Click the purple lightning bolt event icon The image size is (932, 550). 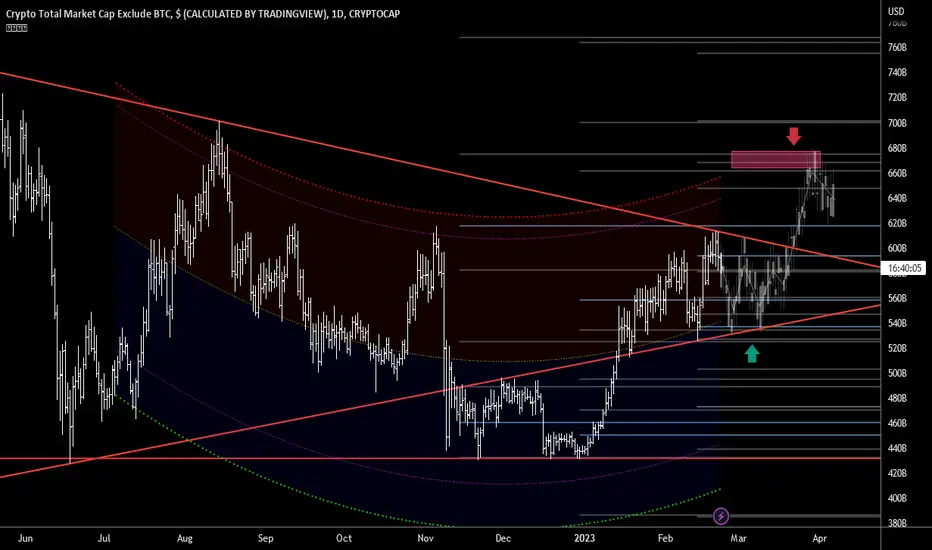point(720,516)
